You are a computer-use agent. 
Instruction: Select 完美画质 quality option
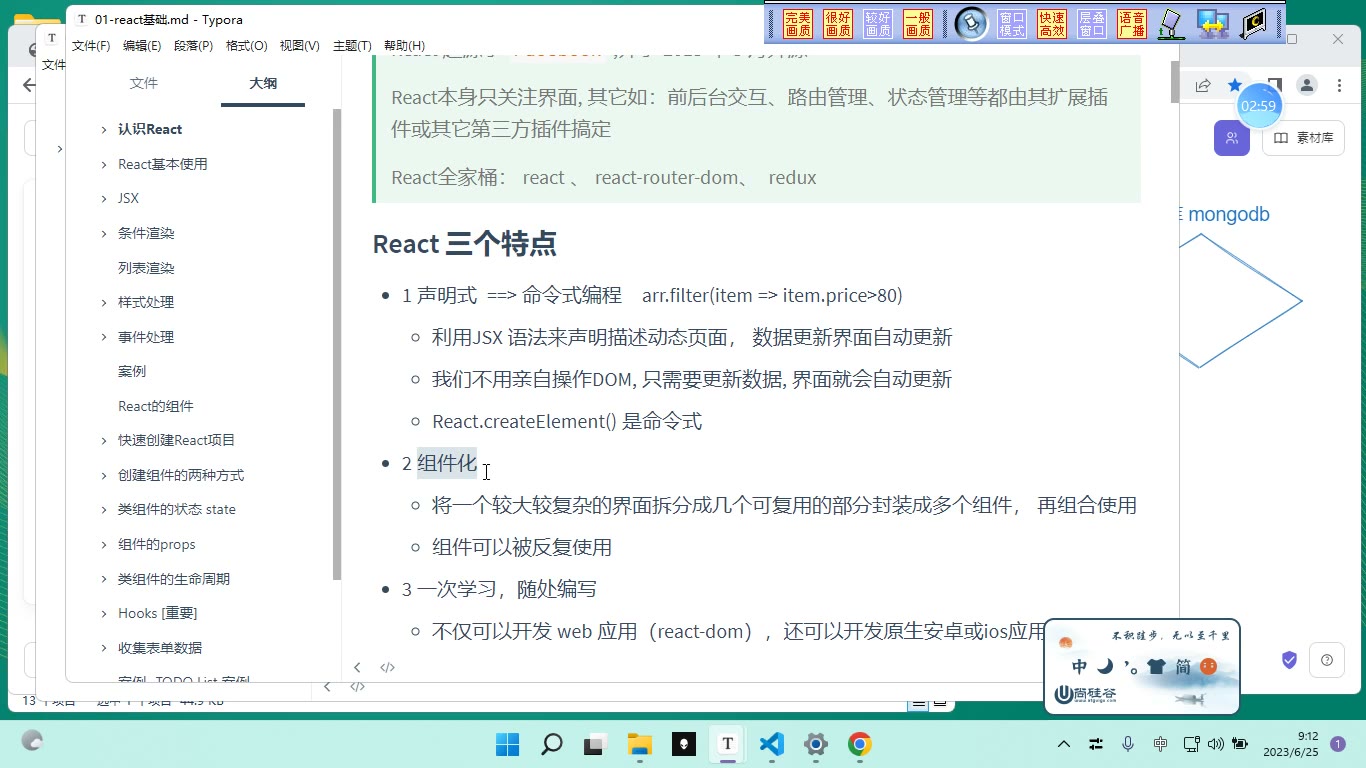click(798, 24)
